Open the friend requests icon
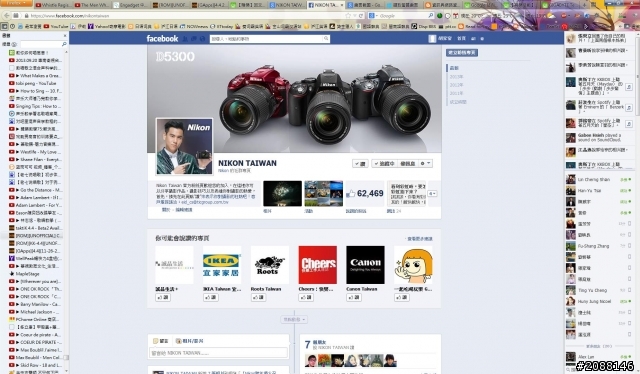The width and height of the screenshot is (640, 374). 185,39
